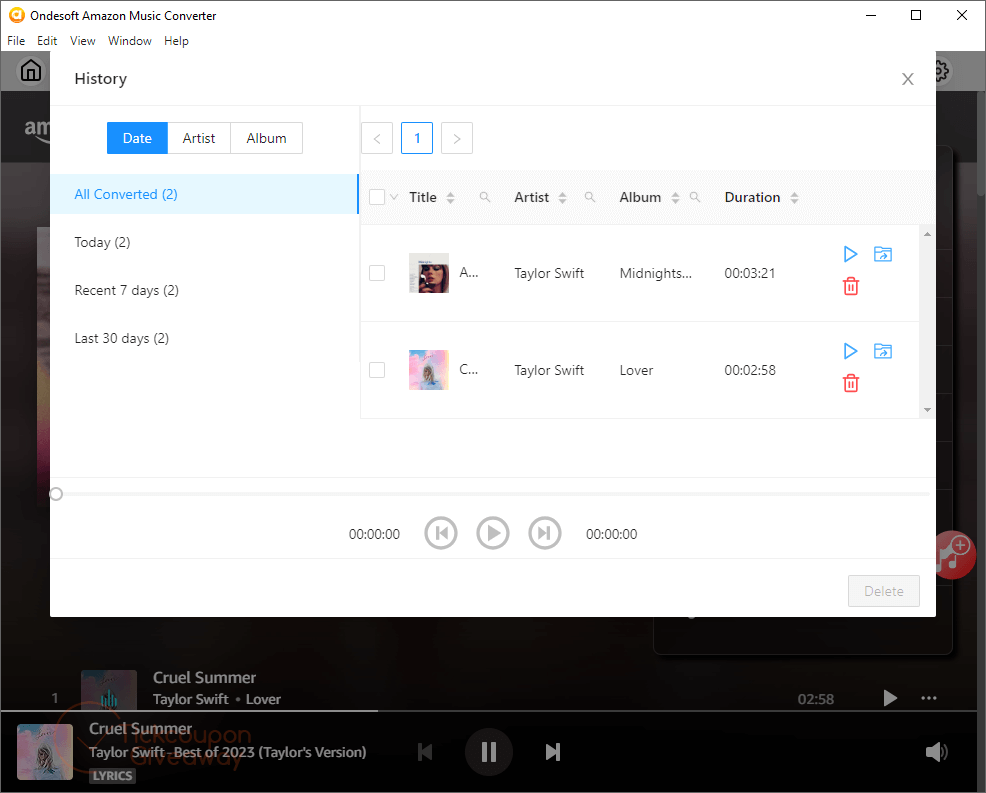Open the File menu
The image size is (986, 793).
pos(16,41)
